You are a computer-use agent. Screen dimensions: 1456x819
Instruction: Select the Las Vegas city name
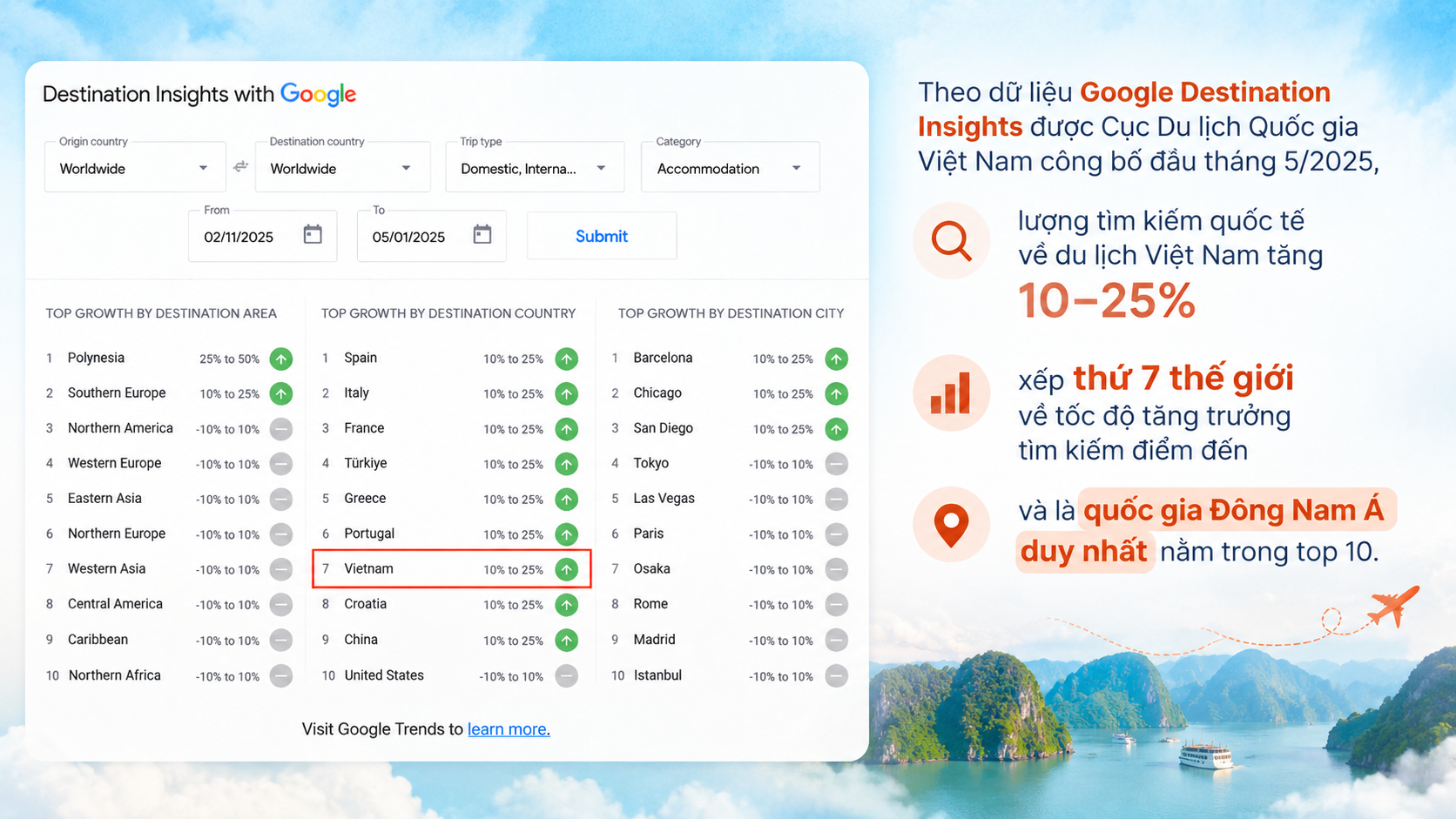(664, 499)
